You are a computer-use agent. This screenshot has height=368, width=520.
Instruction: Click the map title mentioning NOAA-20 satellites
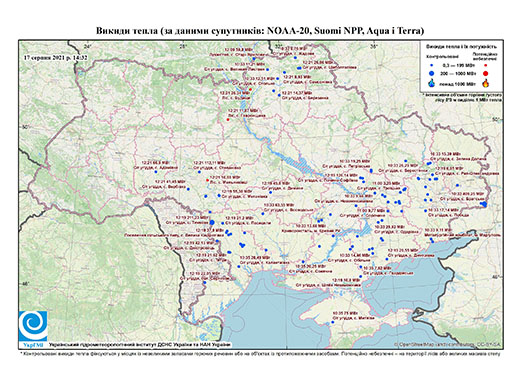click(260, 31)
